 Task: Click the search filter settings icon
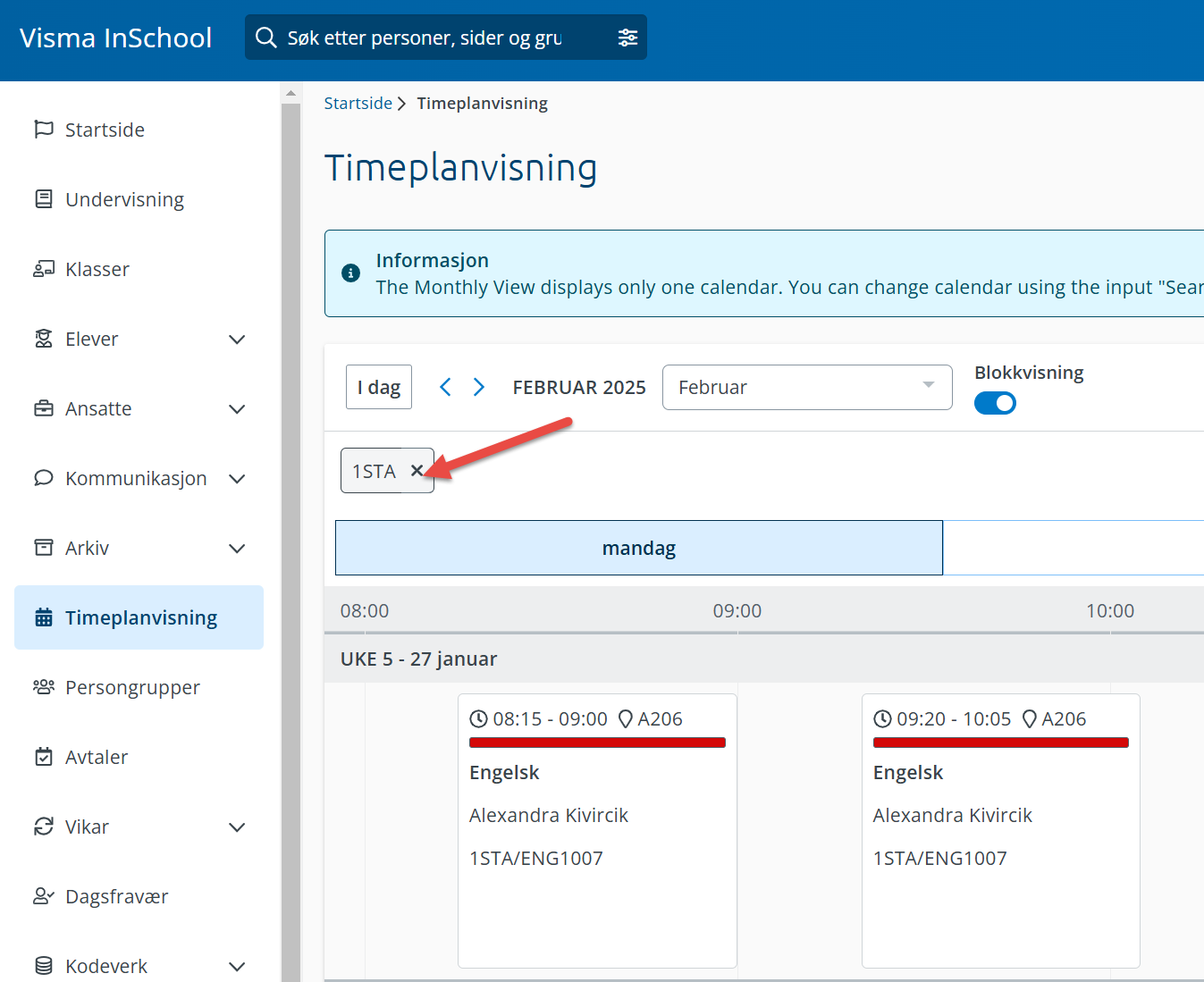tap(627, 38)
